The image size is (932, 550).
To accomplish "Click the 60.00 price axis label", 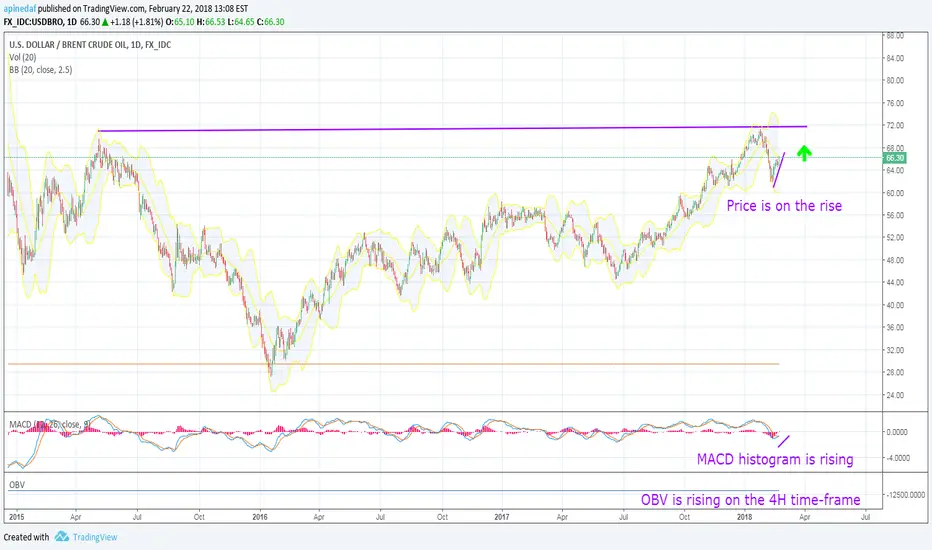I will click(x=895, y=193).
